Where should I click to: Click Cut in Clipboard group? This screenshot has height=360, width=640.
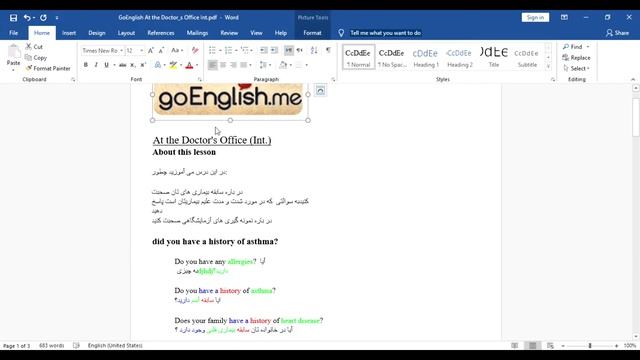[x=34, y=47]
